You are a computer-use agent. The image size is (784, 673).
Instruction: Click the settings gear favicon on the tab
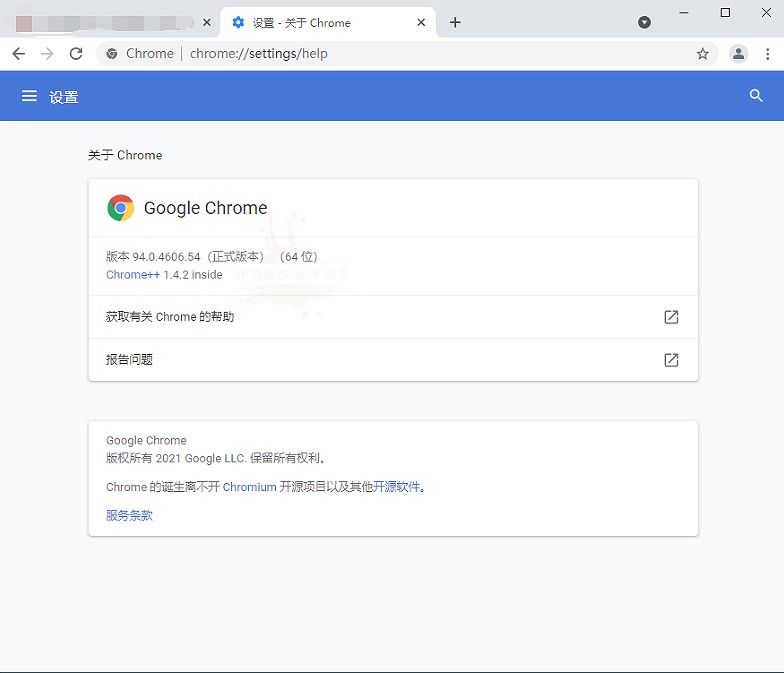pos(238,22)
